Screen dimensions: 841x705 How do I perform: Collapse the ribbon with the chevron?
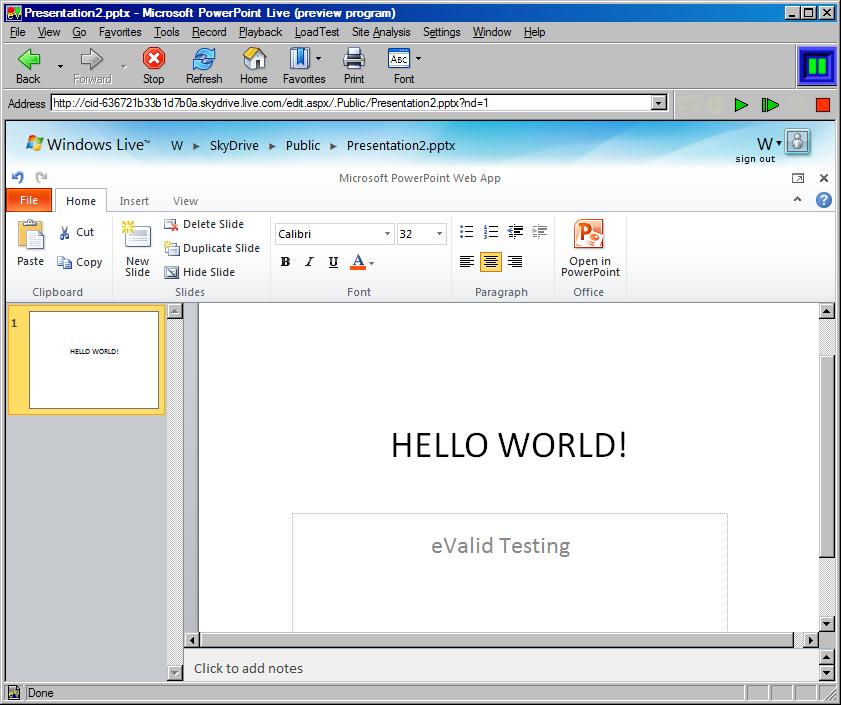pos(798,199)
